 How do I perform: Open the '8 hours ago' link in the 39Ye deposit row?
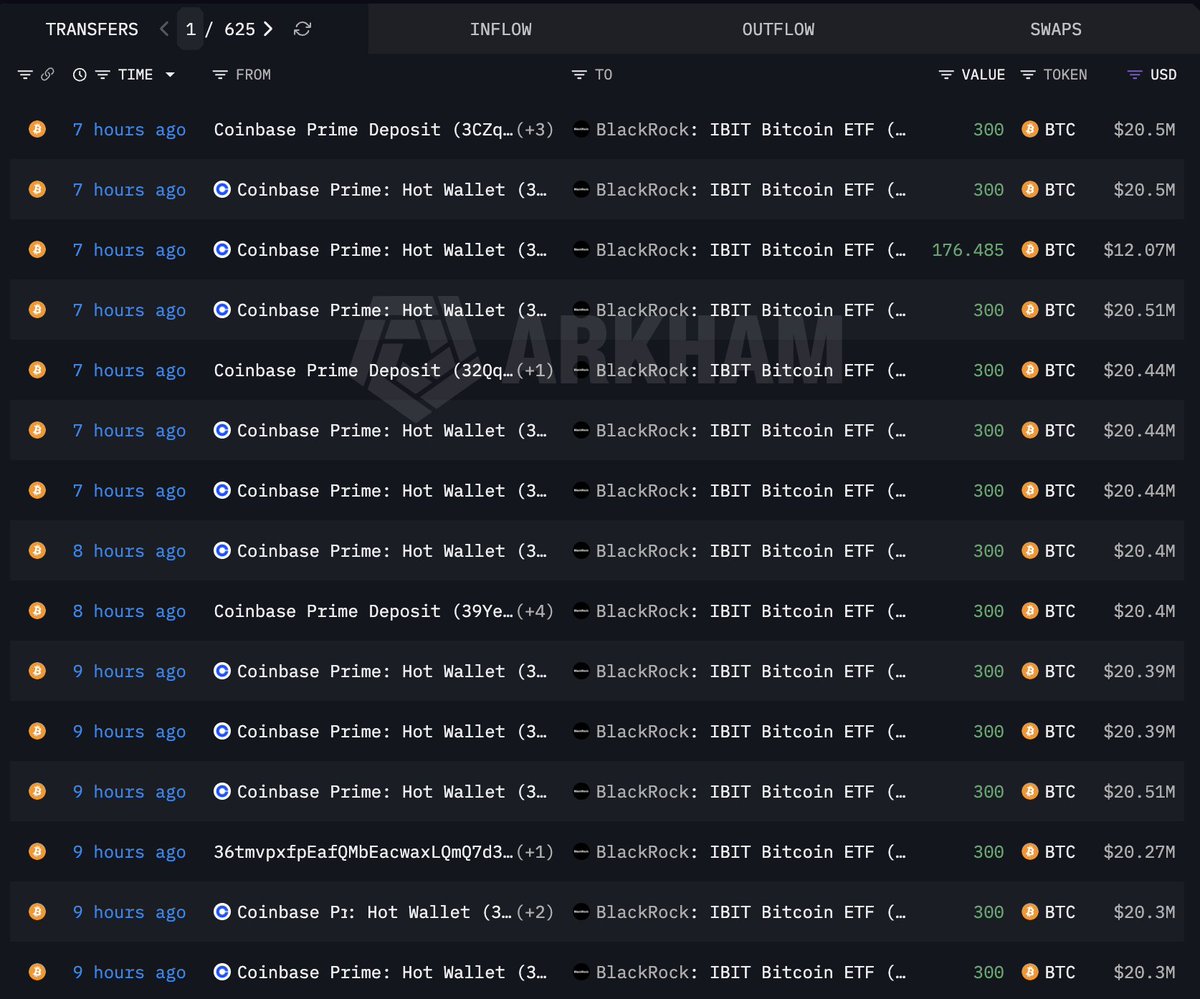[x=129, y=611]
